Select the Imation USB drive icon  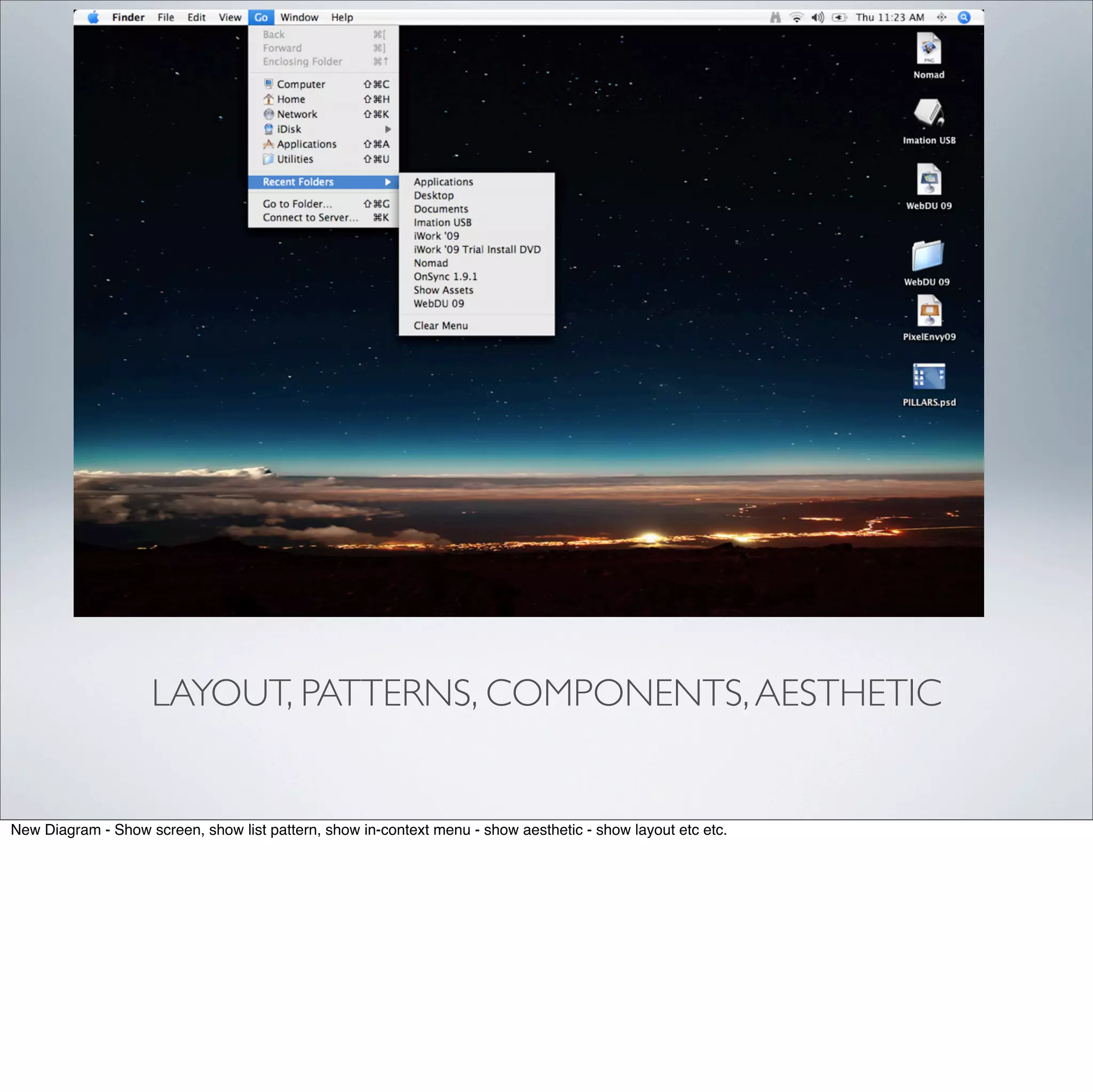tap(929, 113)
